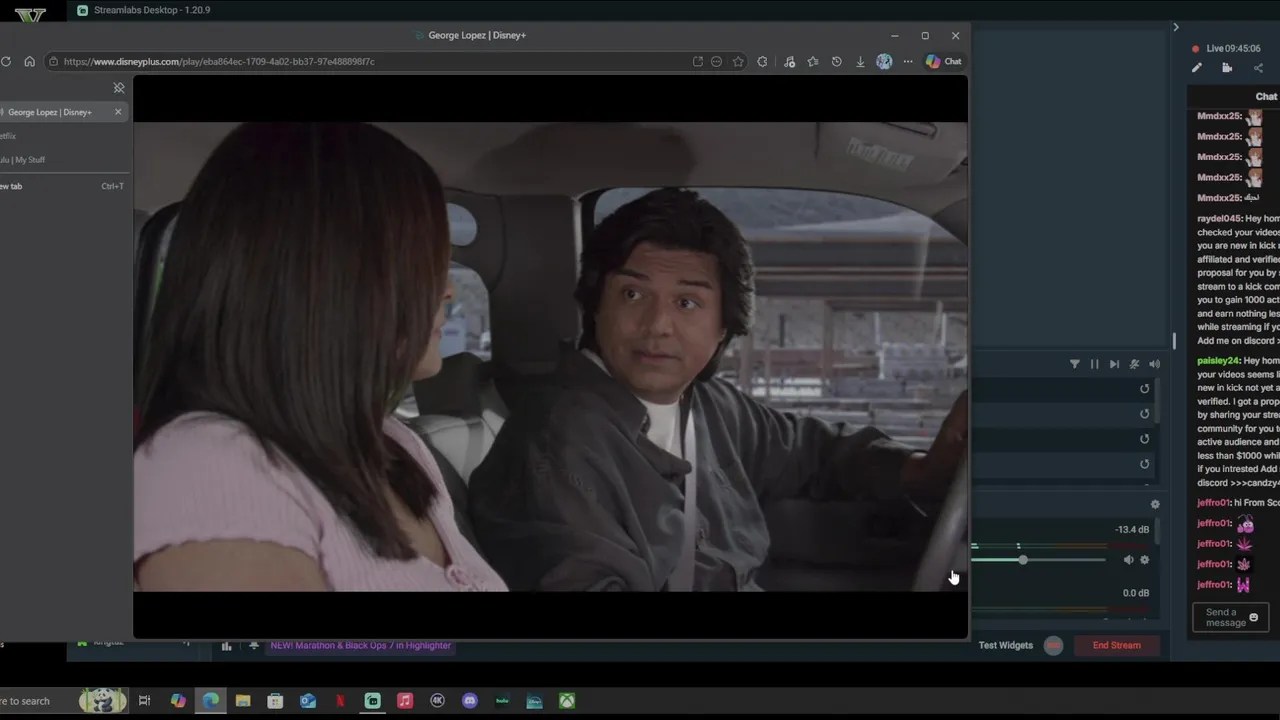Open Copilot from the taskbar
Image resolution: width=1280 pixels, height=720 pixels.
click(178, 701)
